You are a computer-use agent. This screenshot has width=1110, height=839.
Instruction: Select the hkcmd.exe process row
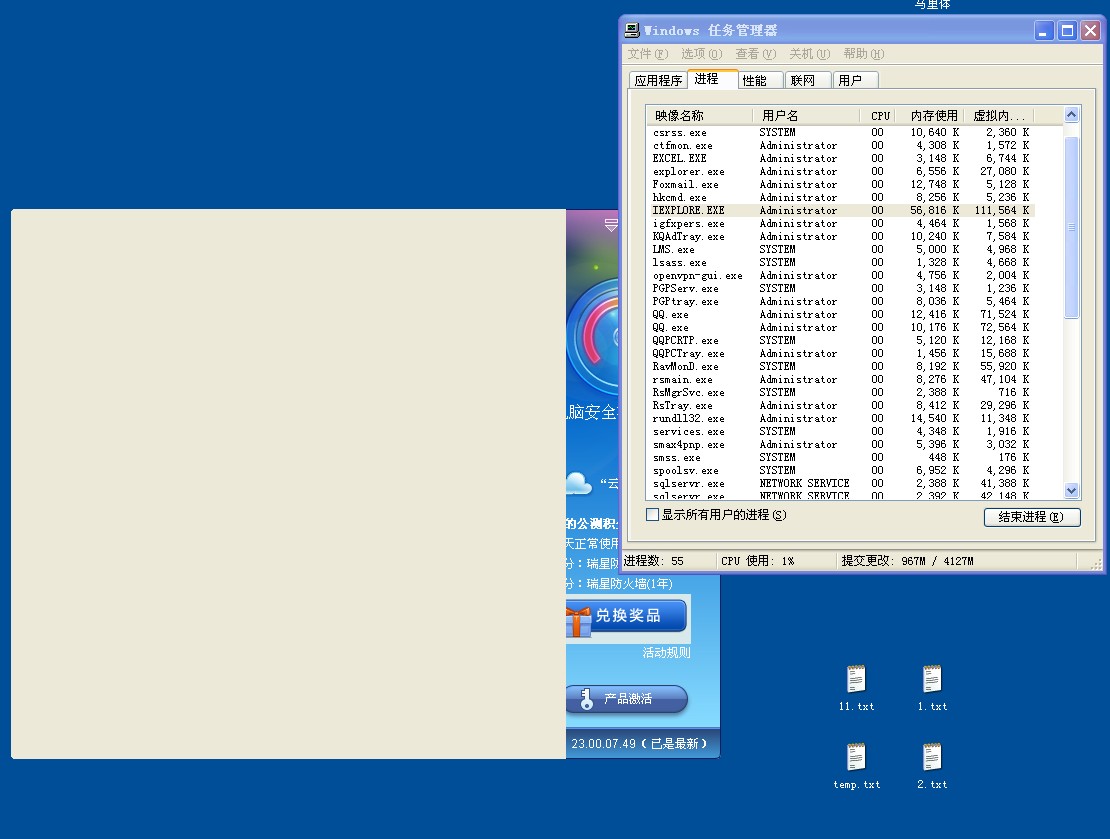click(x=841, y=198)
